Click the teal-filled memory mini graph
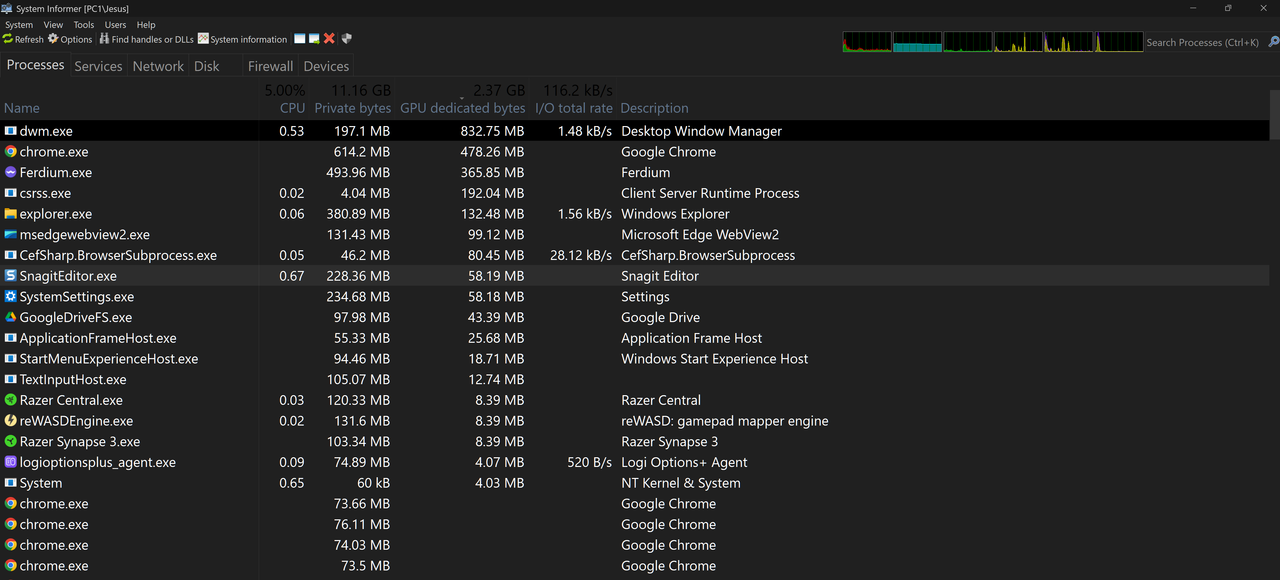Viewport: 1280px width, 580px height. click(917, 42)
